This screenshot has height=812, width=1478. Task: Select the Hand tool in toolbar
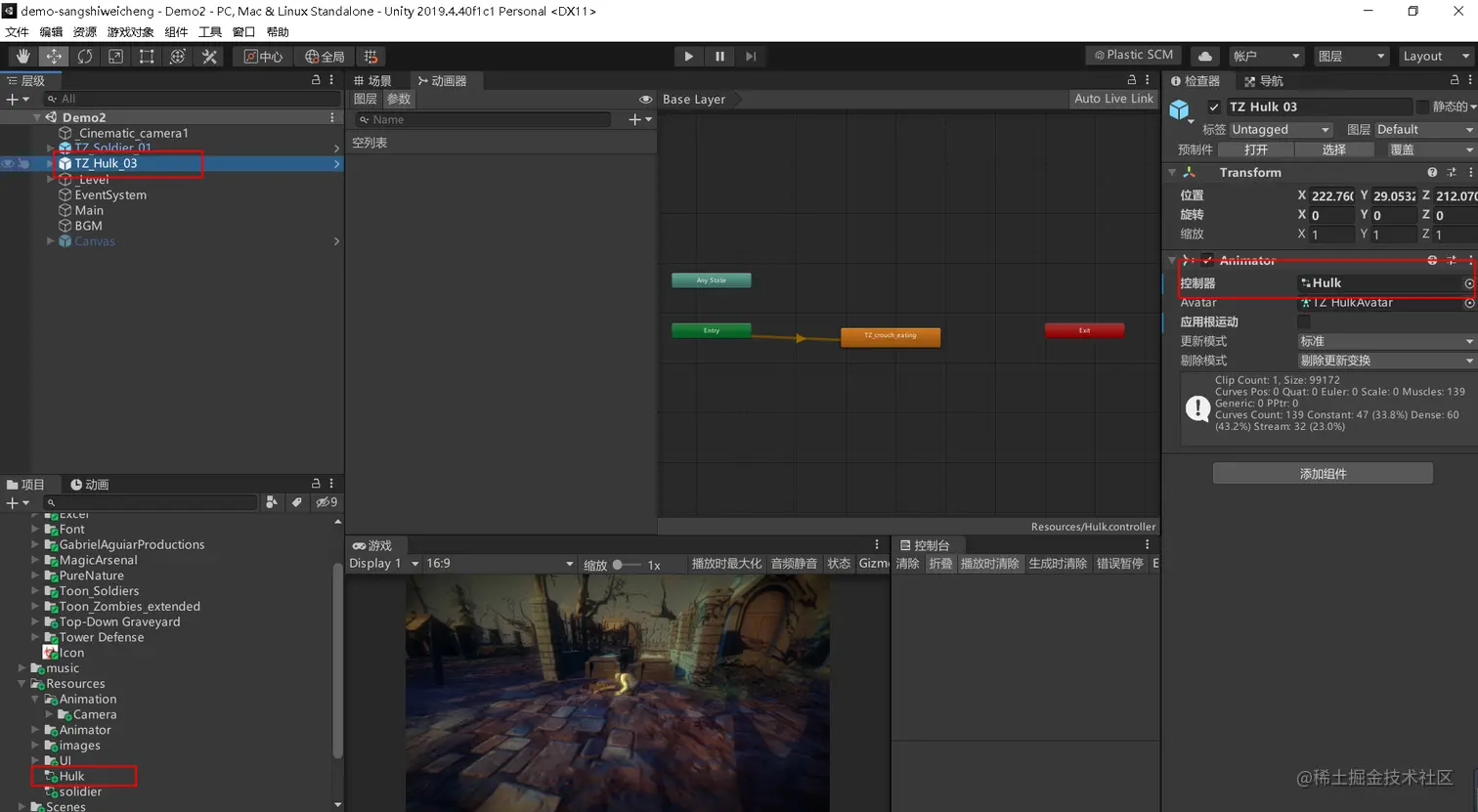(22, 57)
